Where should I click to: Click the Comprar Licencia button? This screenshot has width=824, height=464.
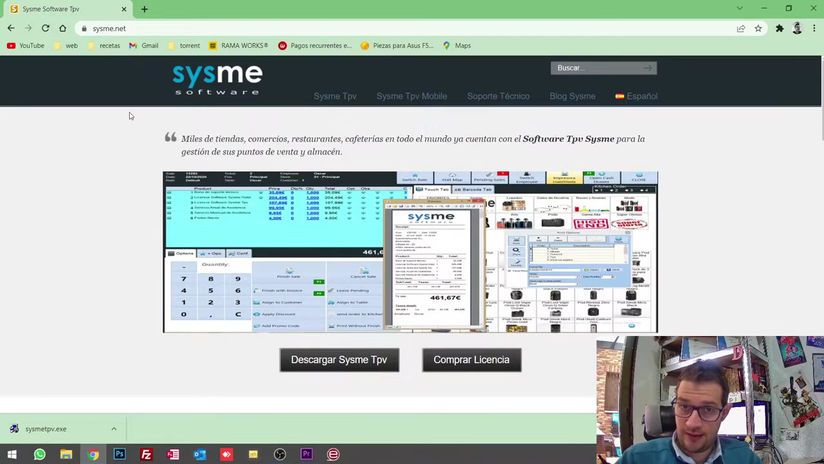click(x=471, y=360)
